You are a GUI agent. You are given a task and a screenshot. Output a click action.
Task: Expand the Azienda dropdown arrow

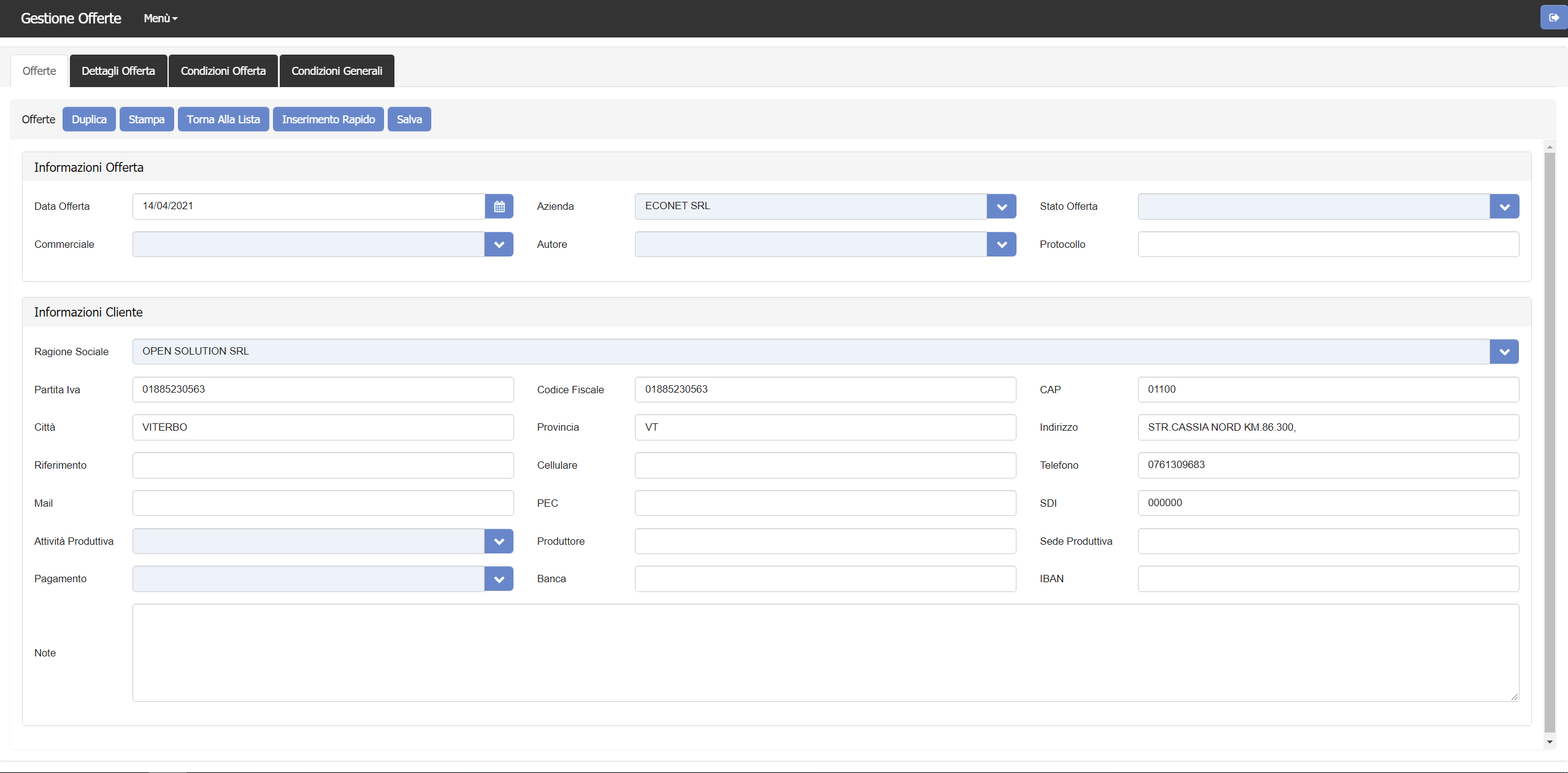pyautogui.click(x=1001, y=206)
